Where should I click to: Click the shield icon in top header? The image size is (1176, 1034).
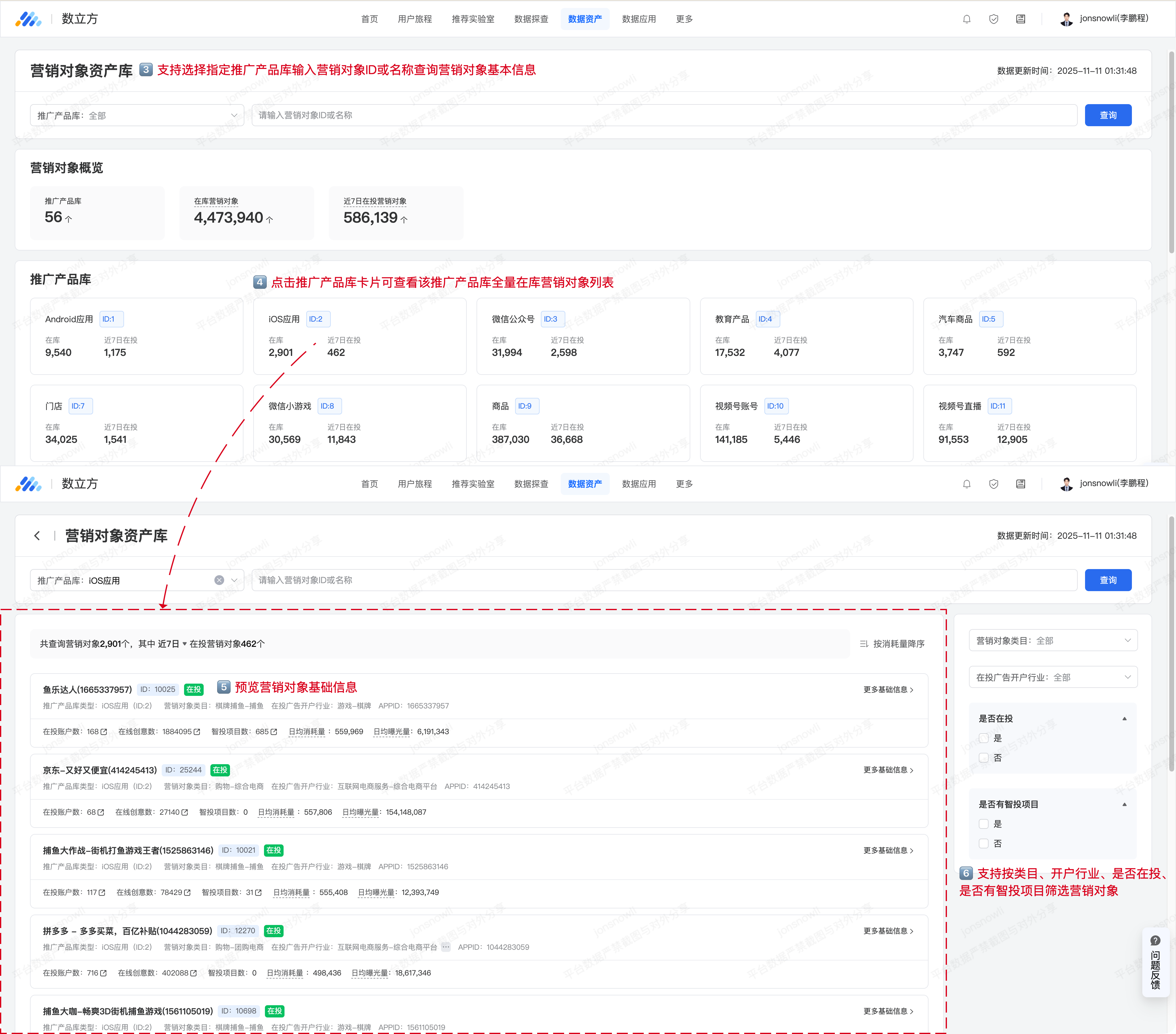point(993,19)
